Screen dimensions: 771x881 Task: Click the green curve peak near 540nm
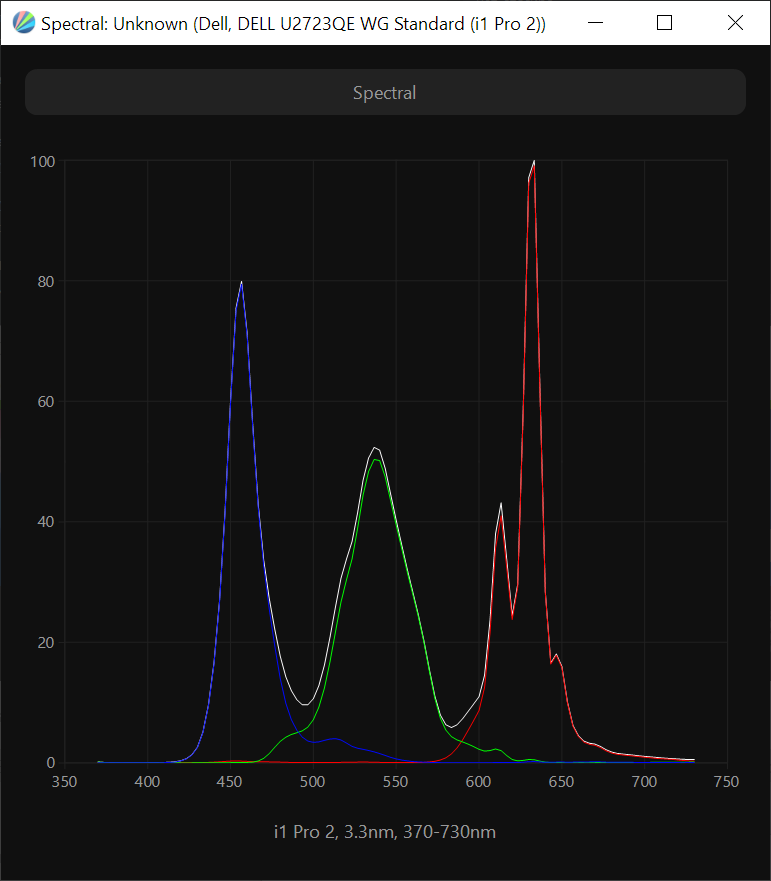pos(375,460)
